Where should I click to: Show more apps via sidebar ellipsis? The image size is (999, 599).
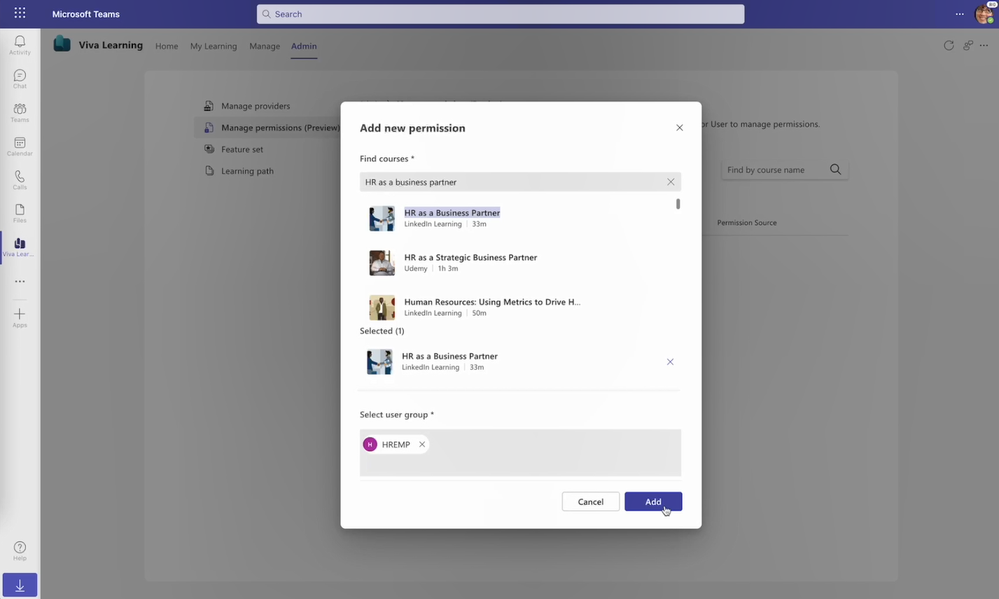[20, 281]
